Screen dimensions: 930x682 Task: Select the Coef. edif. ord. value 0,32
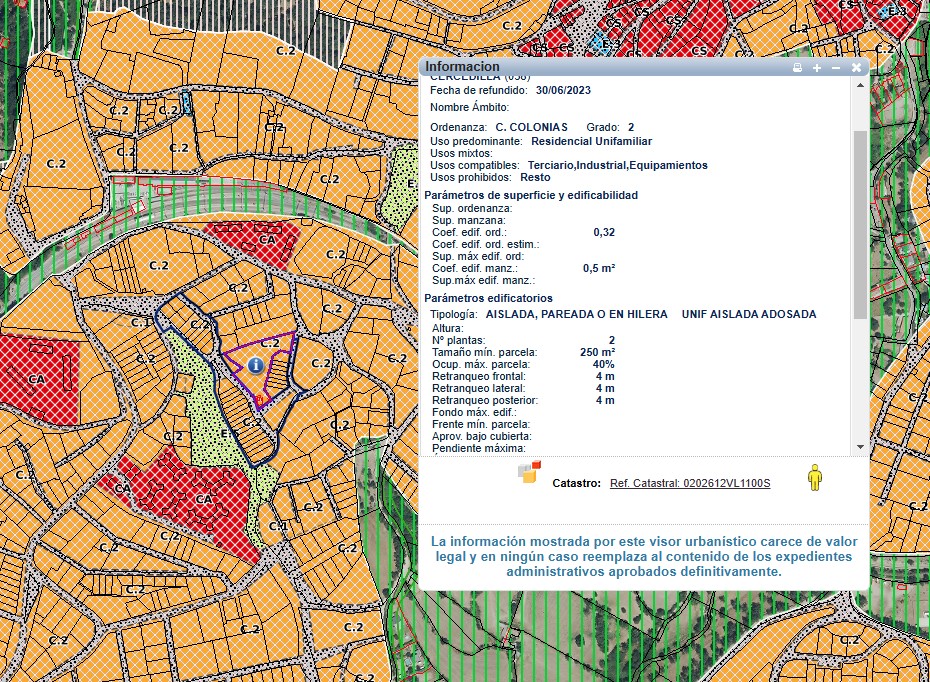point(604,232)
